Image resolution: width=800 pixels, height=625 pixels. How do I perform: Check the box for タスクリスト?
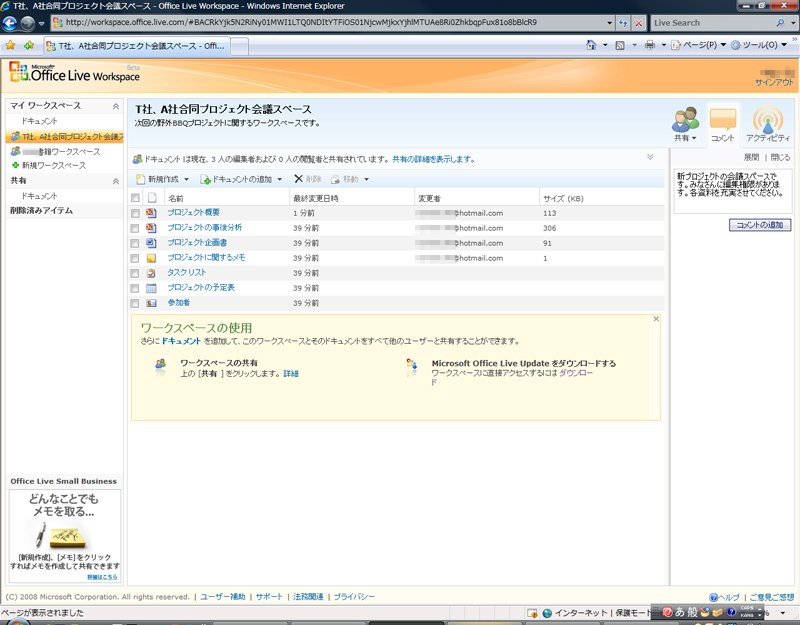point(135,273)
